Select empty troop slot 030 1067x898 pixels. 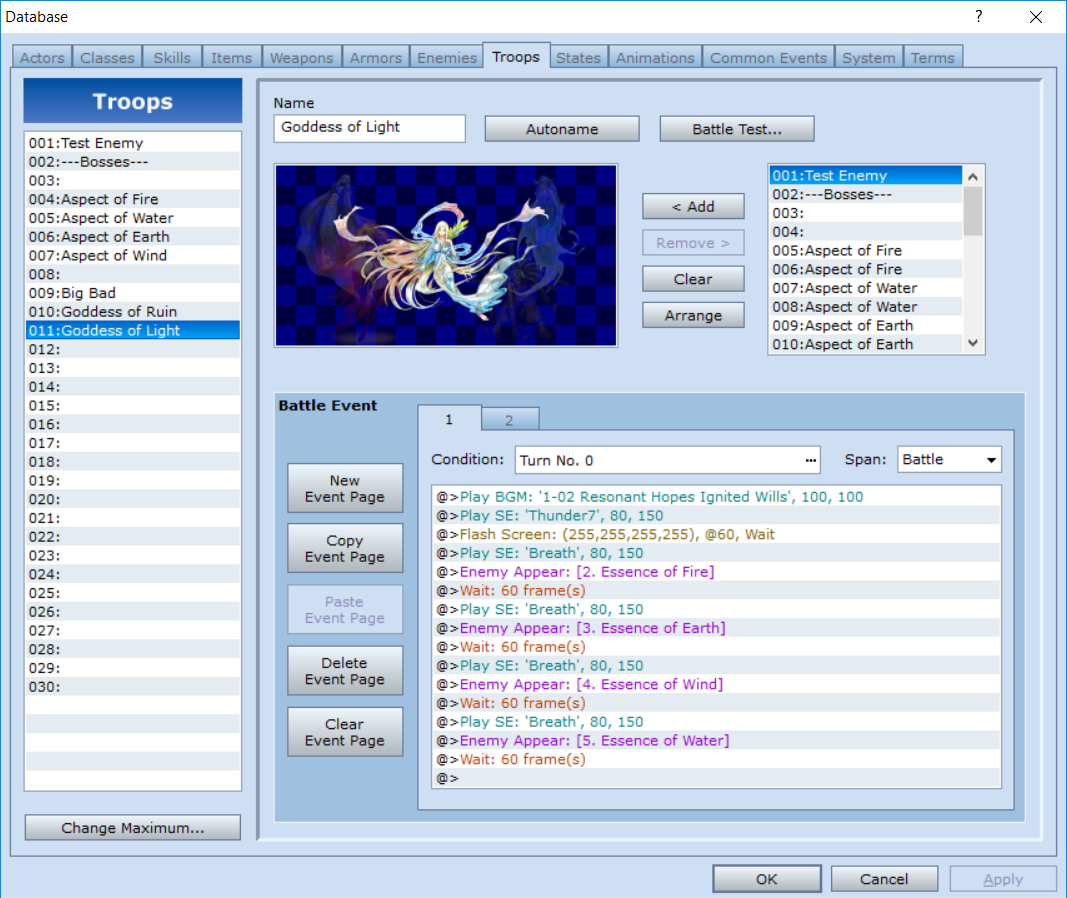coord(133,687)
